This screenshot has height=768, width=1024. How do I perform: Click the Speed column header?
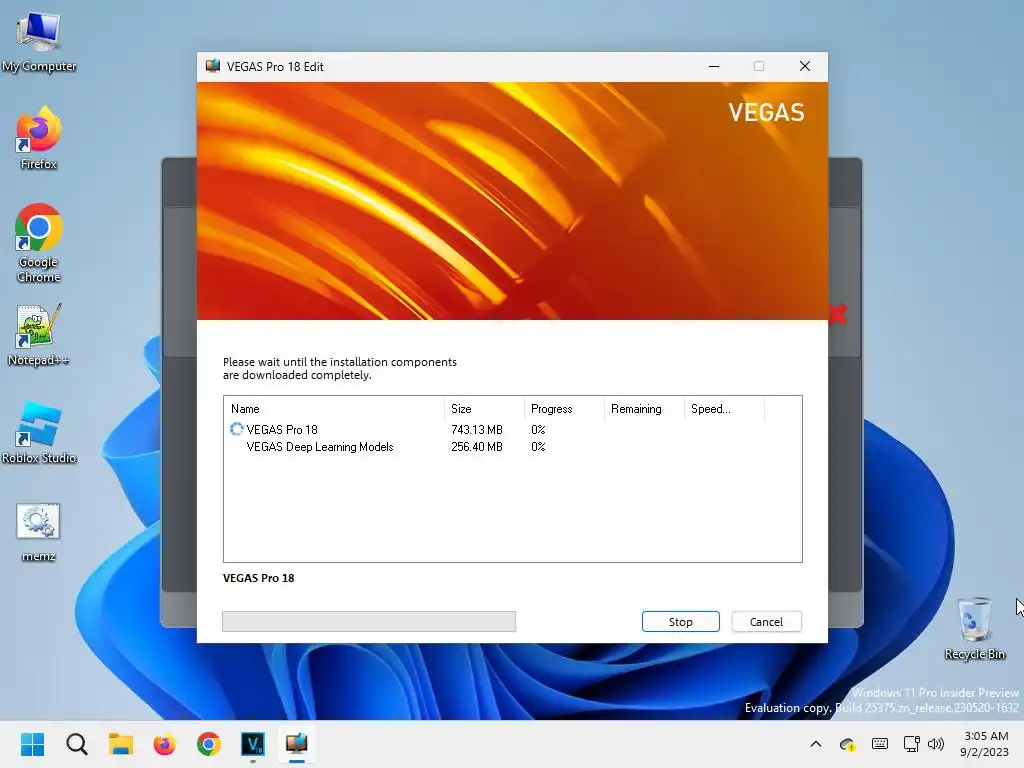point(724,409)
